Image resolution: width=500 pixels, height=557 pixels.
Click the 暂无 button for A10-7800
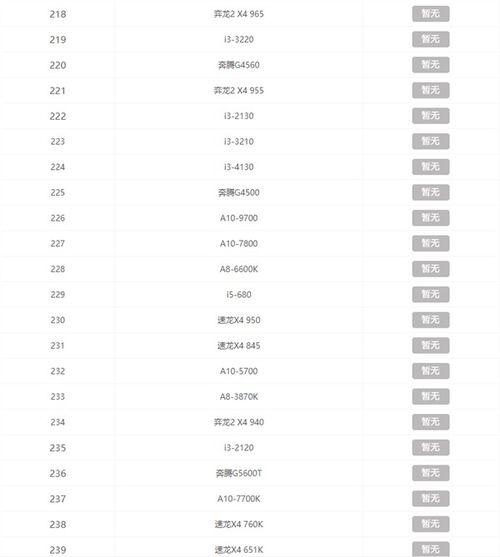point(430,243)
